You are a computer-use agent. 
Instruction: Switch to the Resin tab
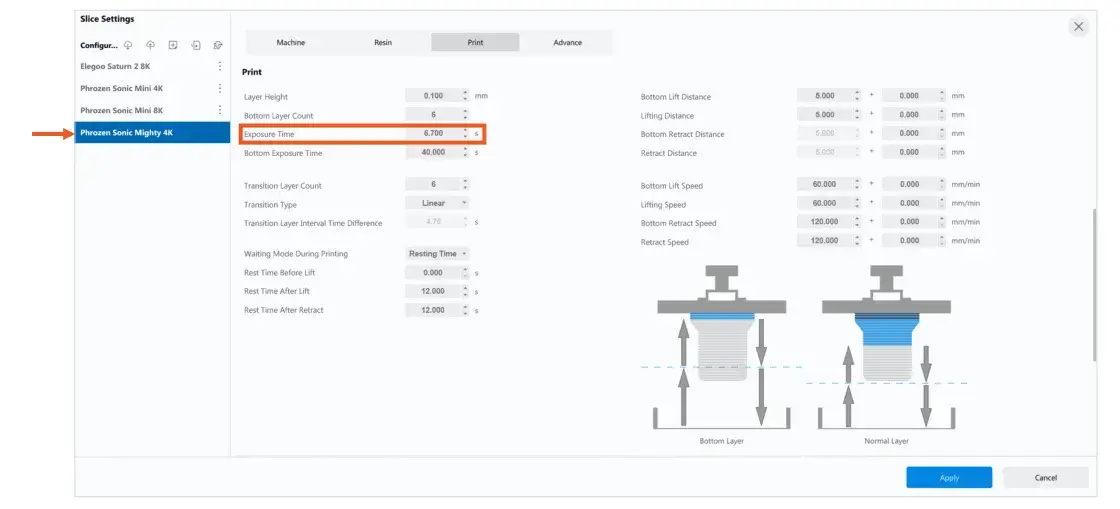383,43
